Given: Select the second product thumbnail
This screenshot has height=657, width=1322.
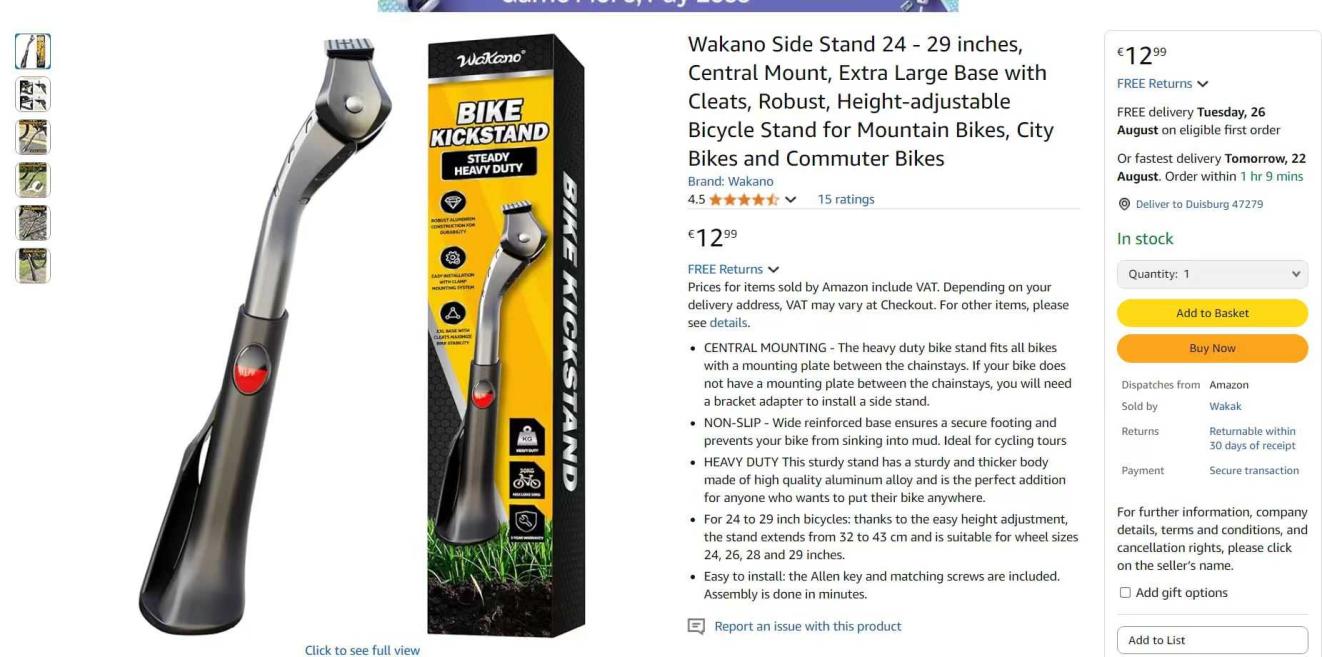Looking at the screenshot, I should (x=33, y=94).
